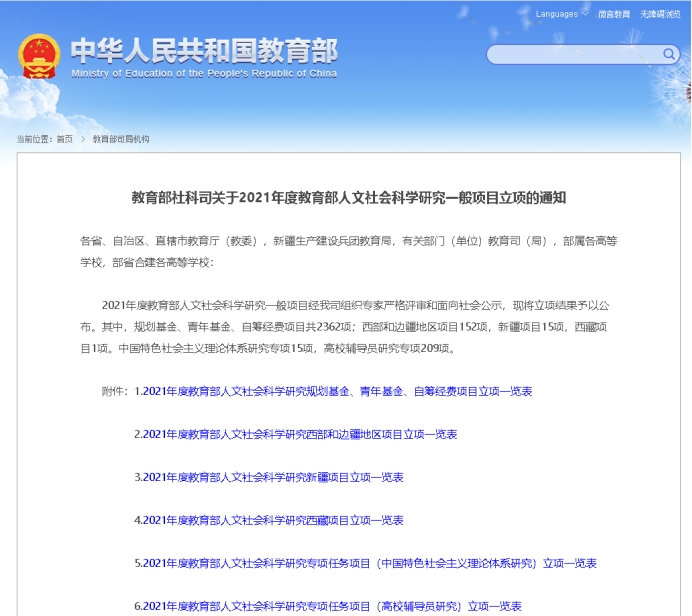
Task: Open attachment 1 规划基金、青年基金、自筹经费项目立项一览表
Action: click(333, 391)
